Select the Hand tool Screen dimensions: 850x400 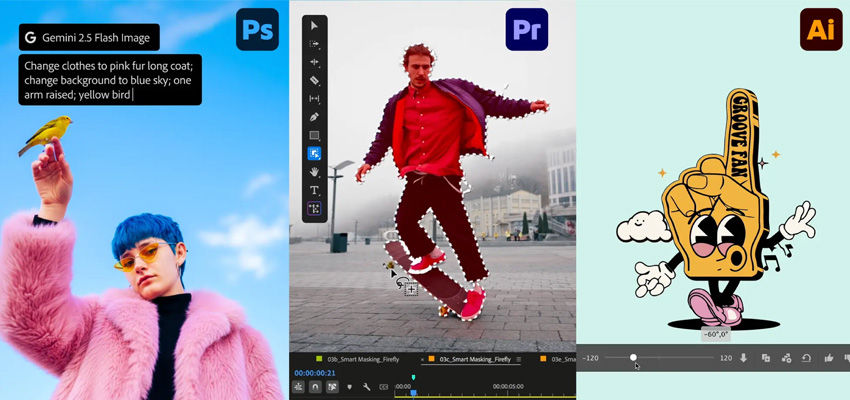[314, 172]
